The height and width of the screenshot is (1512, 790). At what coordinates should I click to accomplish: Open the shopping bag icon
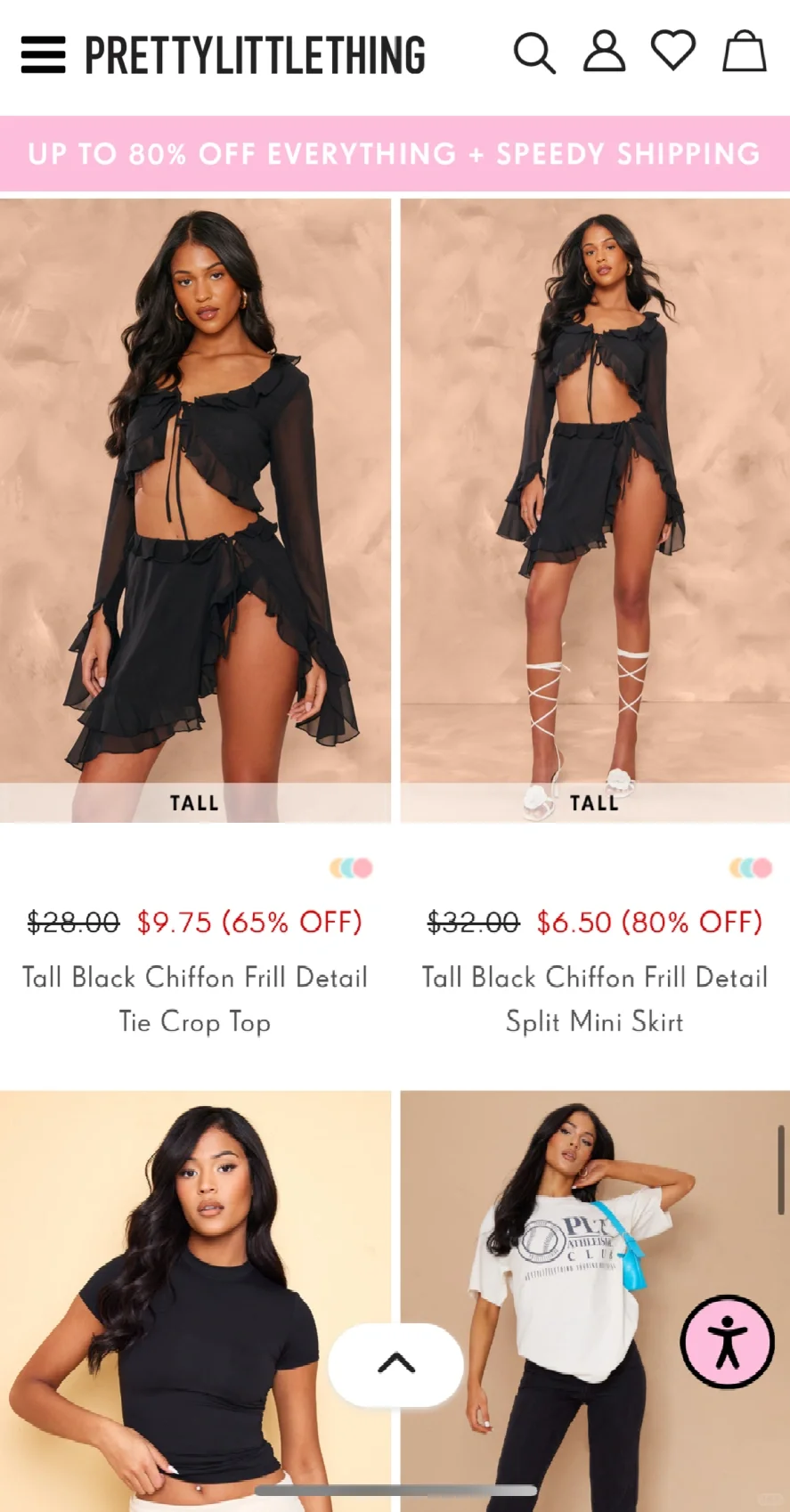[x=744, y=51]
